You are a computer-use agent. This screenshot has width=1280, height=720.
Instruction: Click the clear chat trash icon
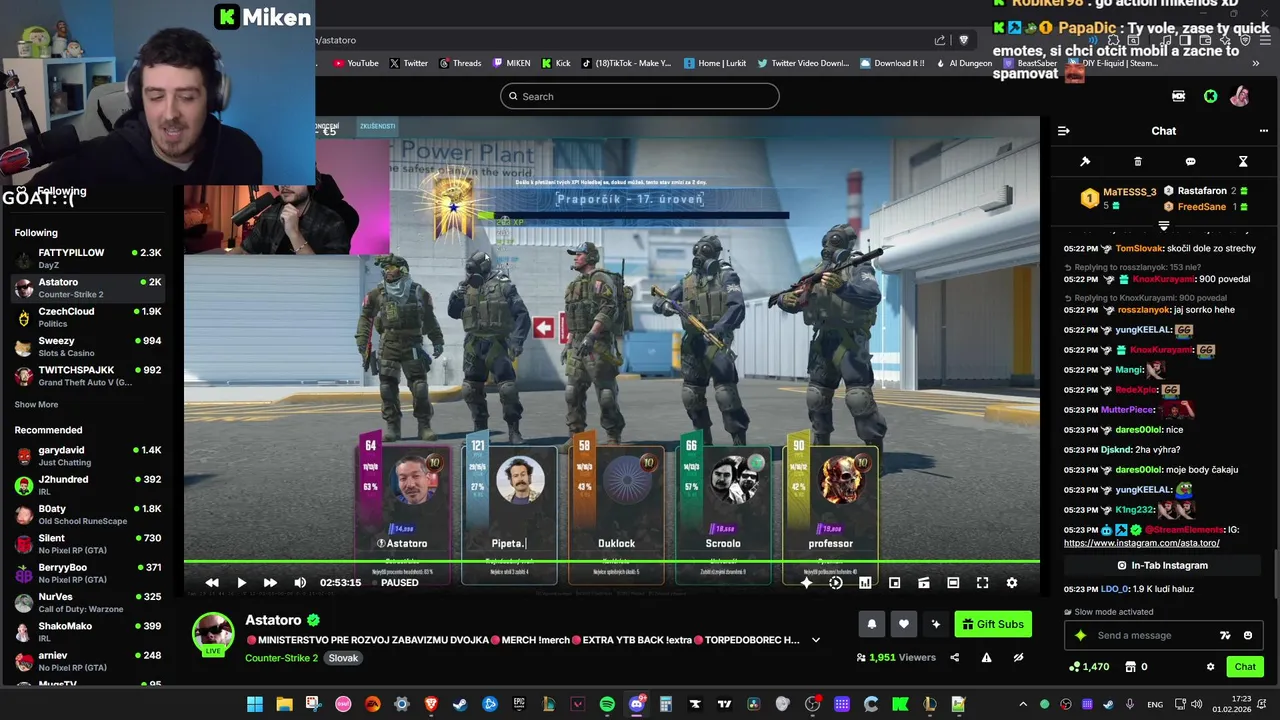coord(1138,161)
